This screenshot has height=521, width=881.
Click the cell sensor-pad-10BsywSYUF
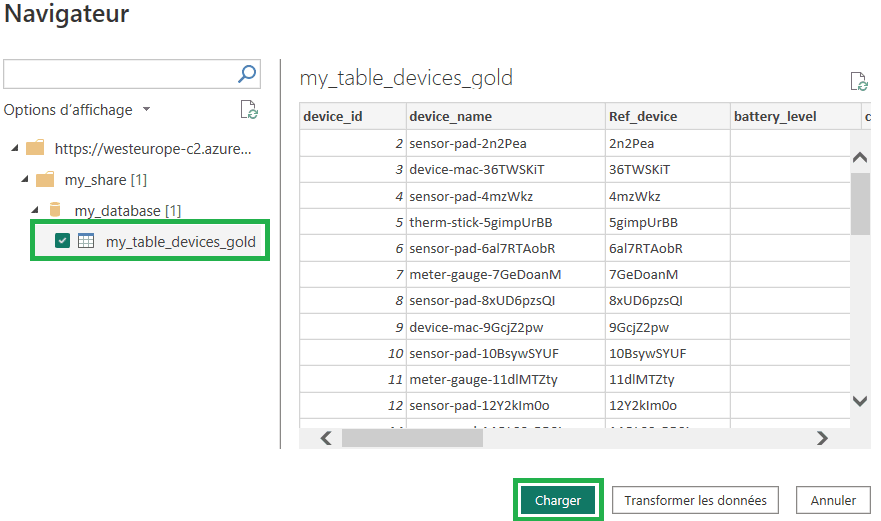pos(506,353)
